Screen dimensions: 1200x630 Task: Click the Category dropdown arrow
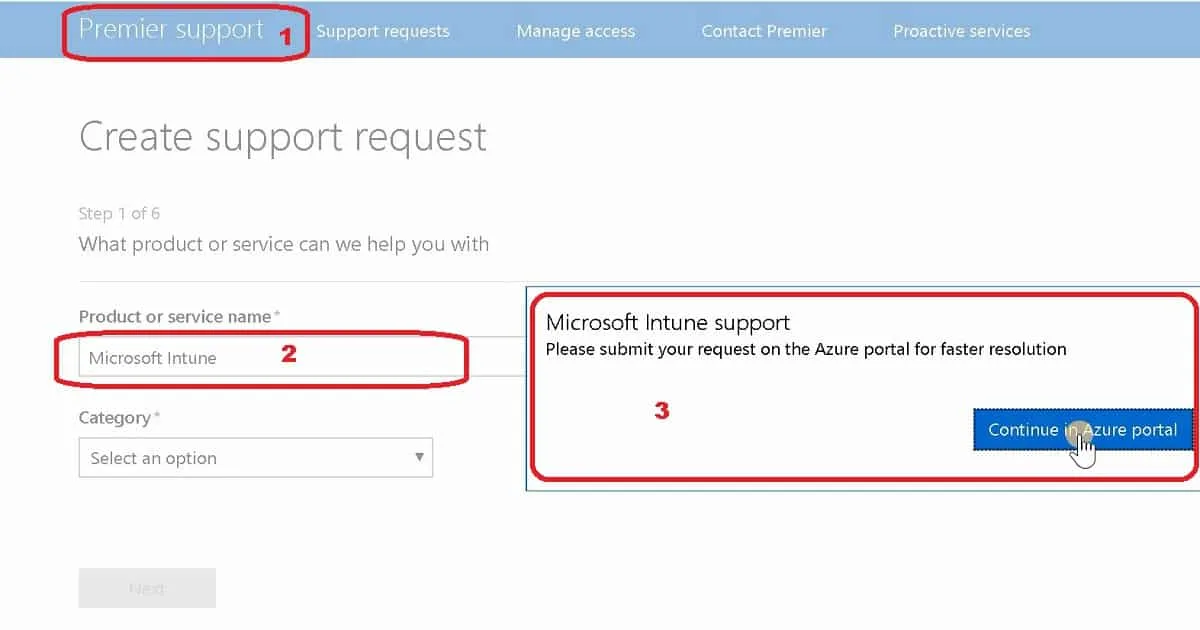click(x=419, y=458)
